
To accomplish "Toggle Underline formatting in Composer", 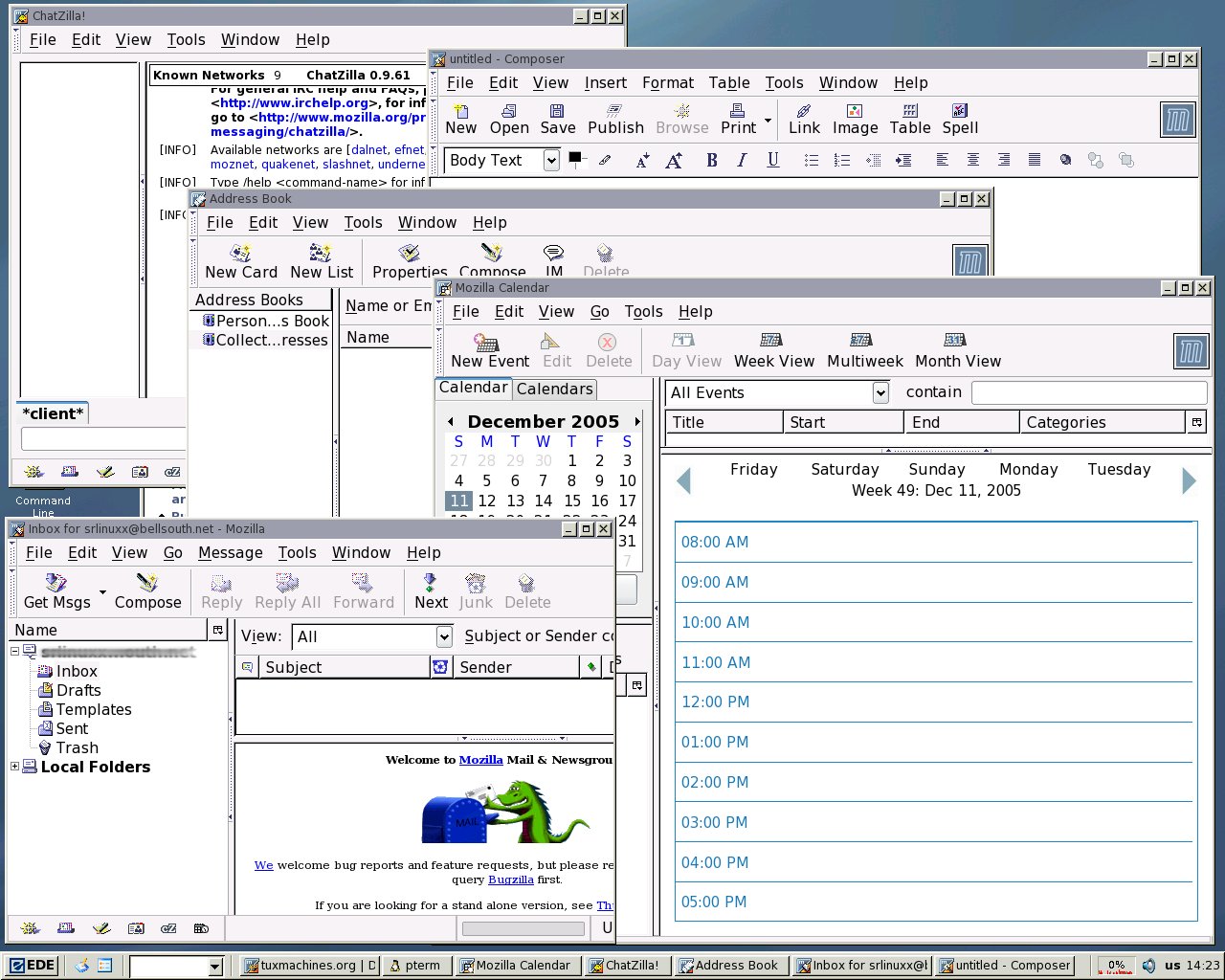I will point(772,160).
